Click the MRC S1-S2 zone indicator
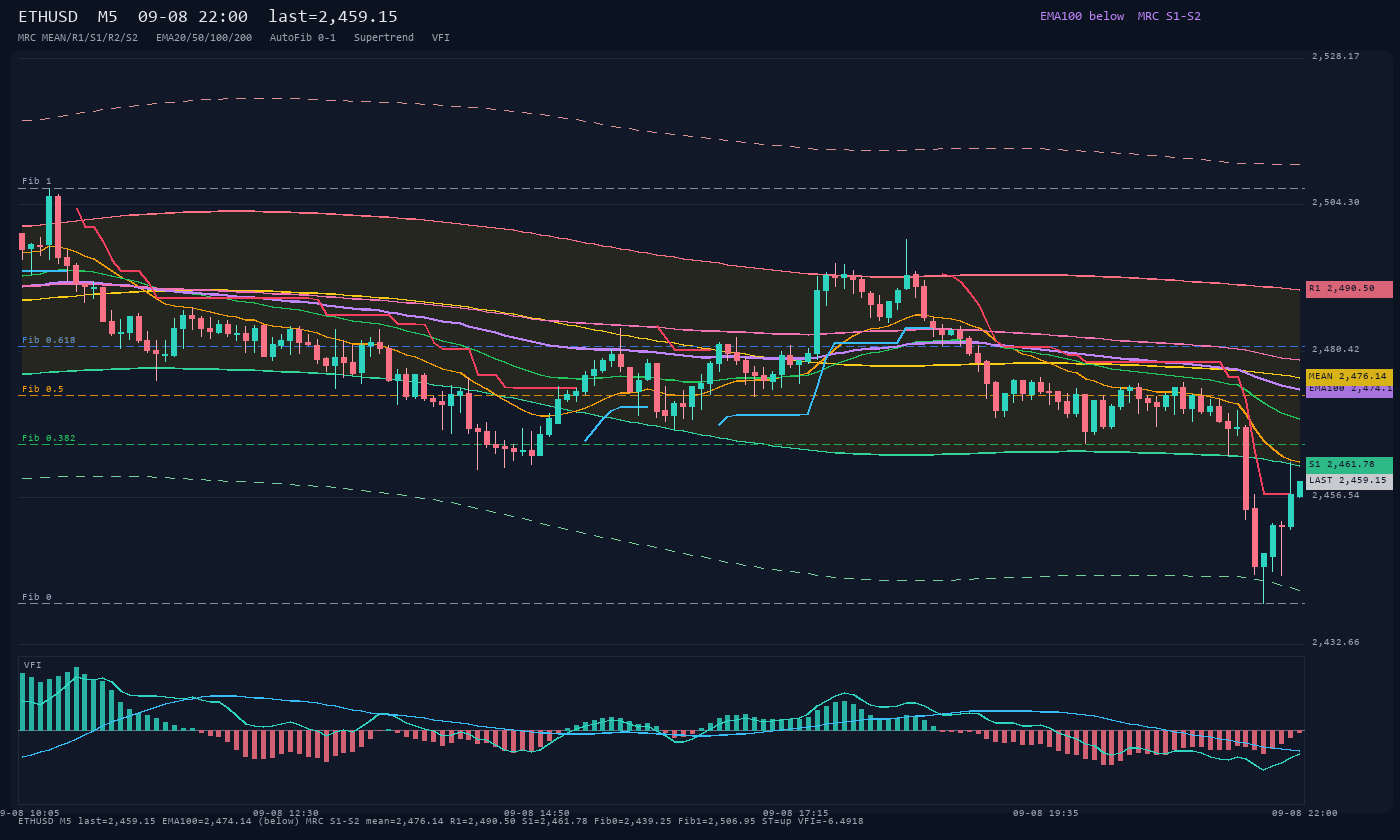Image resolution: width=1400 pixels, height=840 pixels. (1169, 16)
